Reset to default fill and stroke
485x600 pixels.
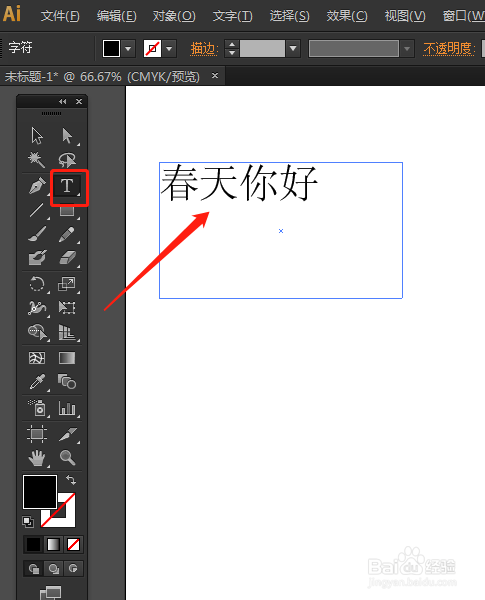tap(28, 522)
